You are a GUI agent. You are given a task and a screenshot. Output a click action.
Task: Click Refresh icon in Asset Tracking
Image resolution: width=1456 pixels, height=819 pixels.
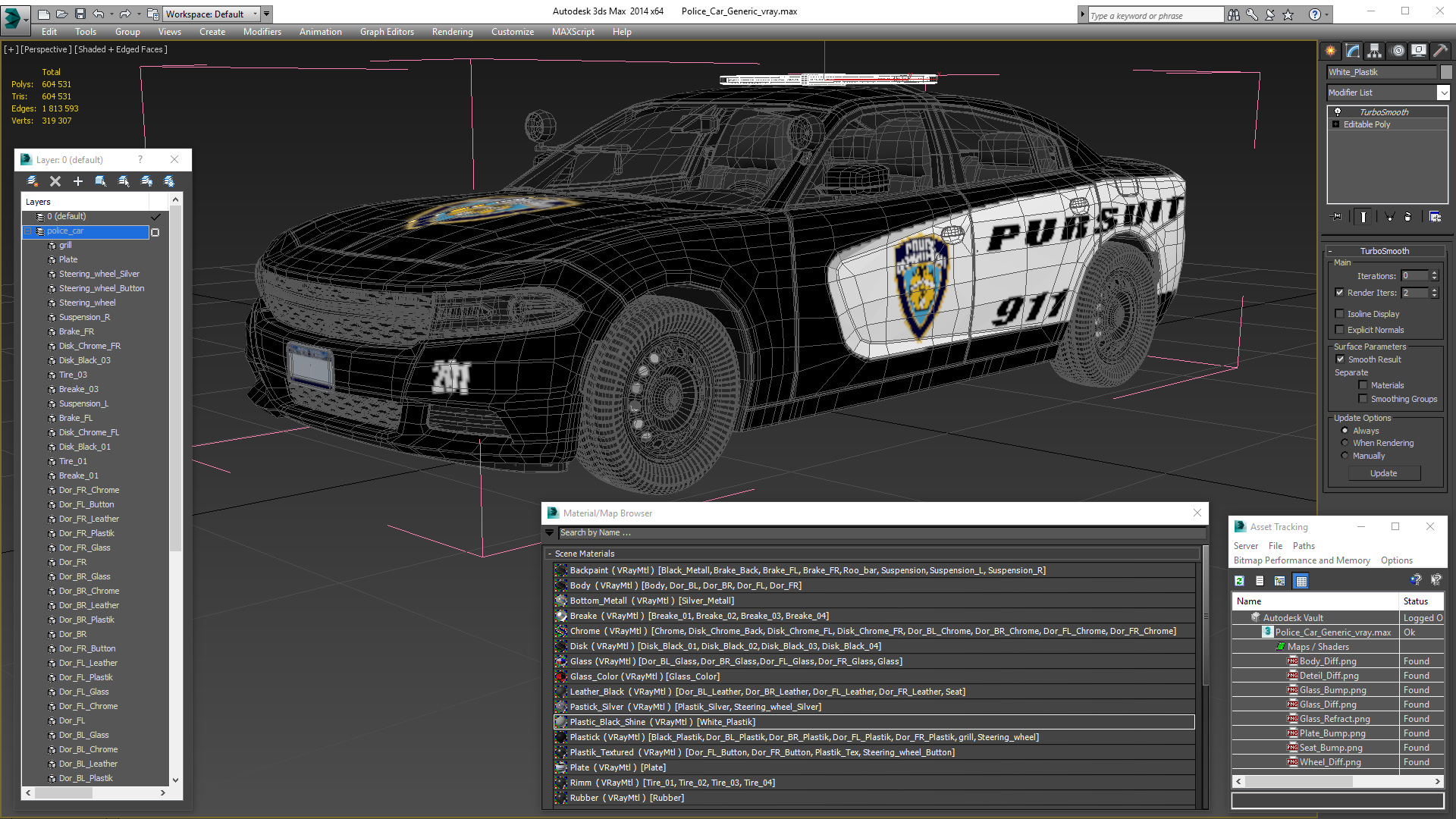pyautogui.click(x=1239, y=581)
